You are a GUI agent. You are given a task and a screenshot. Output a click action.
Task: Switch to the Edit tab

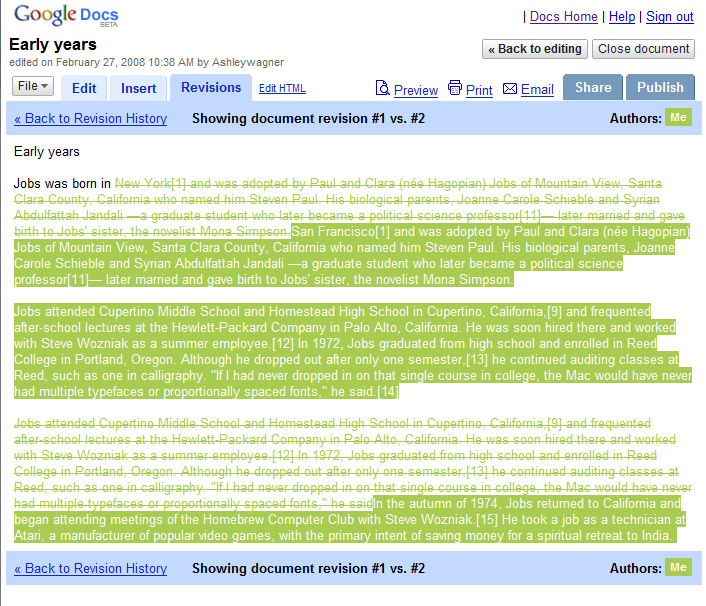click(84, 88)
